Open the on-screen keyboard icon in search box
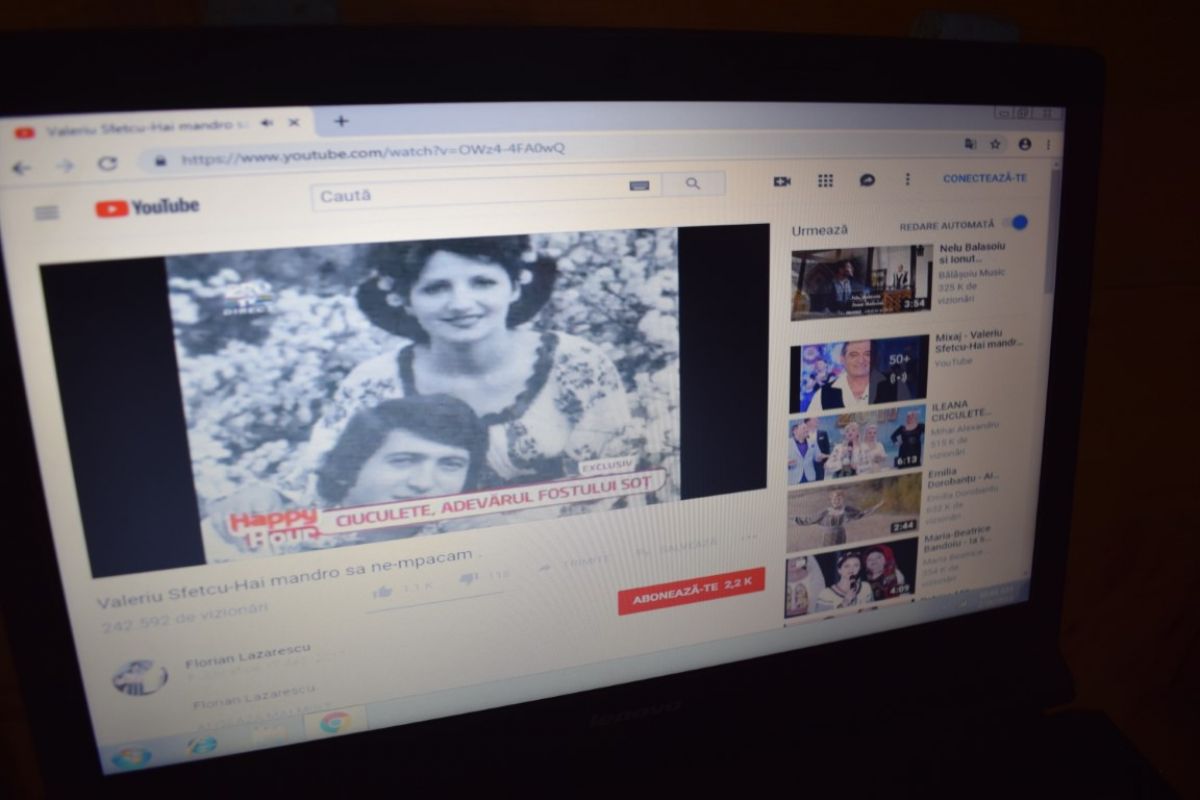1200x800 pixels. [x=640, y=185]
